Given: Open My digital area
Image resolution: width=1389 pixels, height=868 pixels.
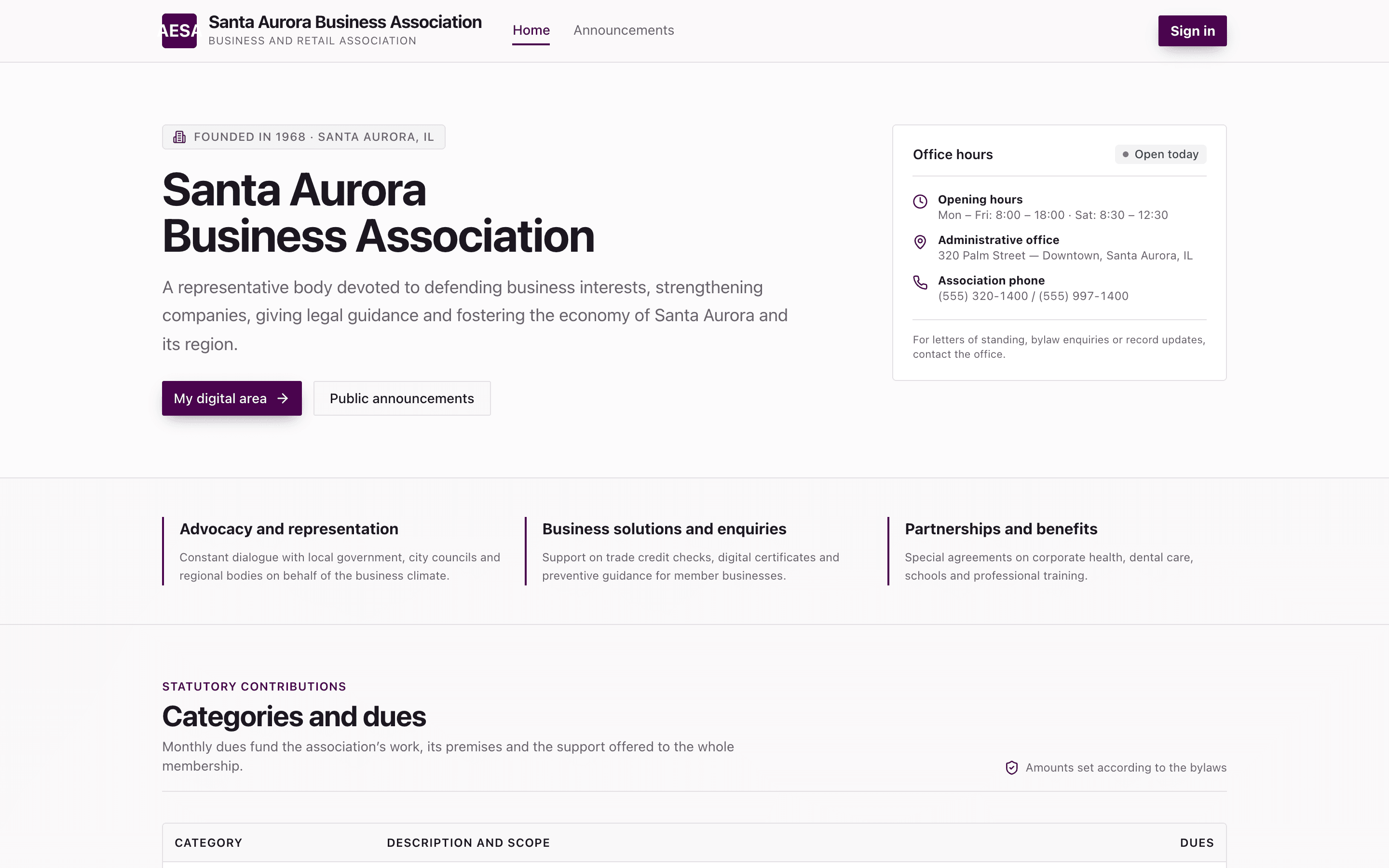Looking at the screenshot, I should [232, 398].
